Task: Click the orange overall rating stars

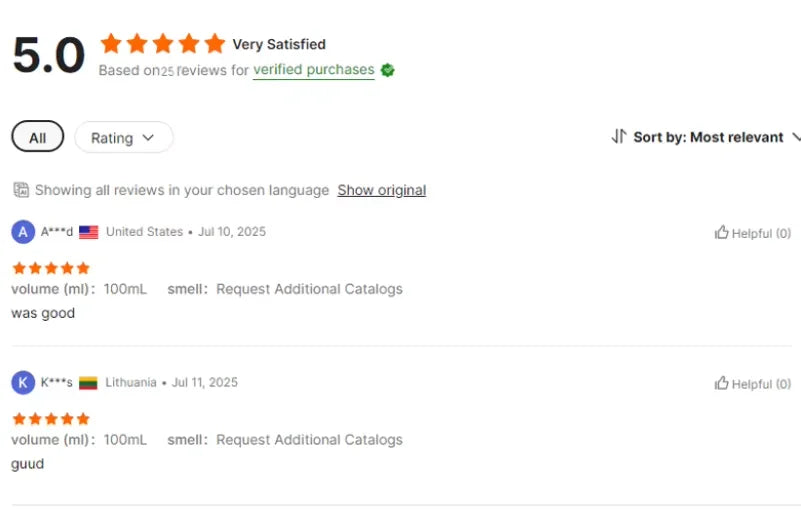Action: tap(163, 44)
